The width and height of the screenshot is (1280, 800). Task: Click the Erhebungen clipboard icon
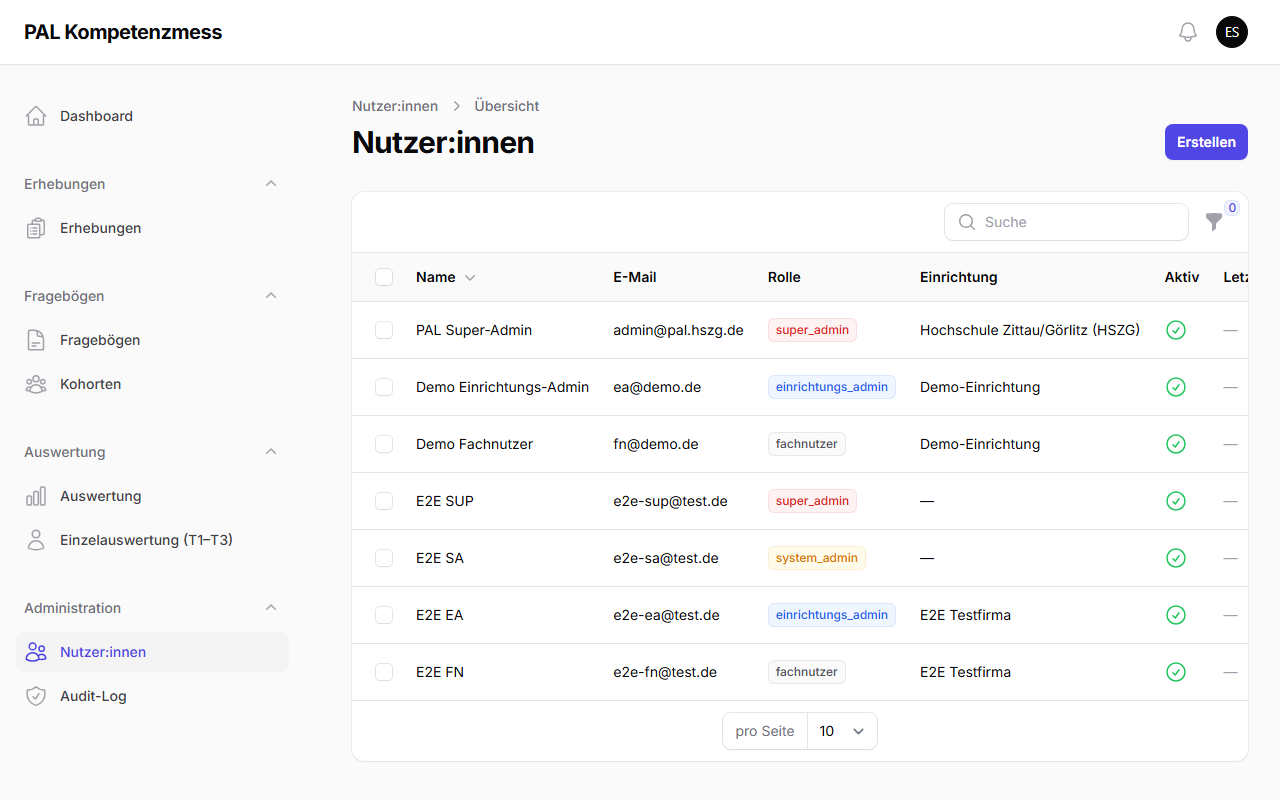36,228
